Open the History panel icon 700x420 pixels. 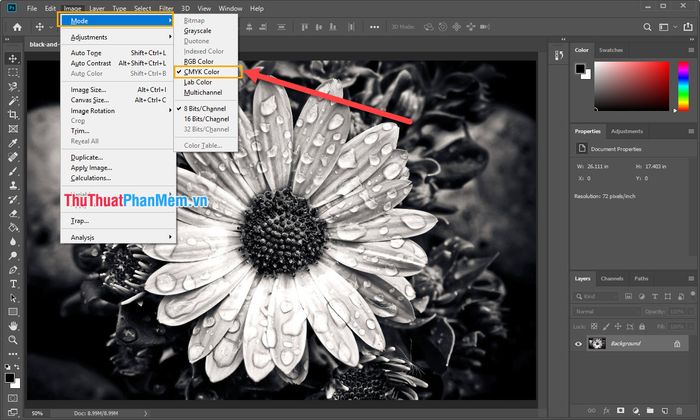(559, 55)
